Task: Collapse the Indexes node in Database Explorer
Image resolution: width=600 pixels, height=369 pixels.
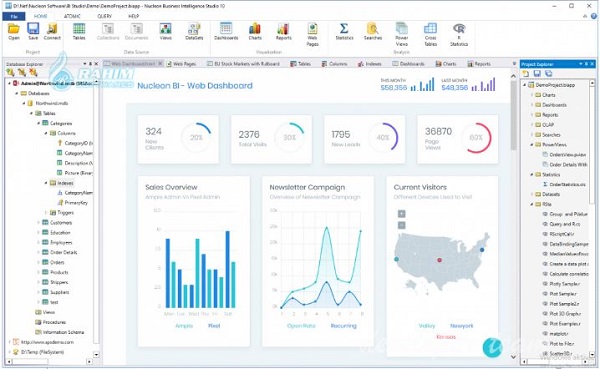Action: pos(46,183)
